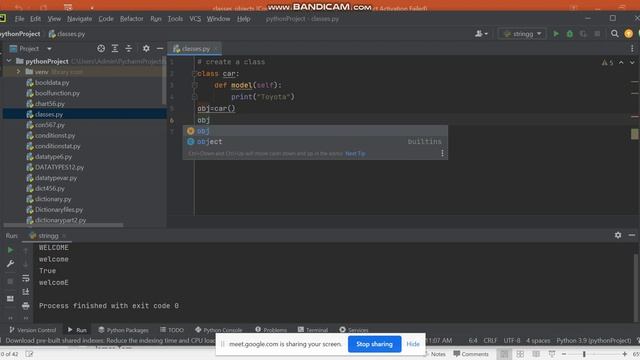640x360 pixels.
Task: Open the Python Packages tool window
Action: 123,330
